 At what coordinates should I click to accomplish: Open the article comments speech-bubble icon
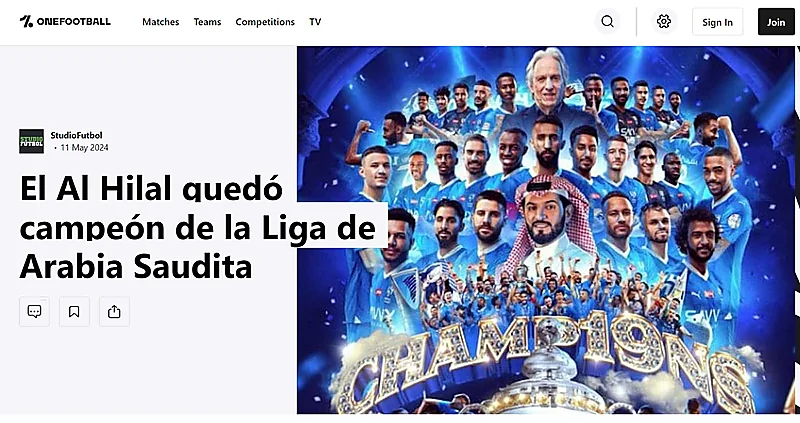[x=34, y=311]
